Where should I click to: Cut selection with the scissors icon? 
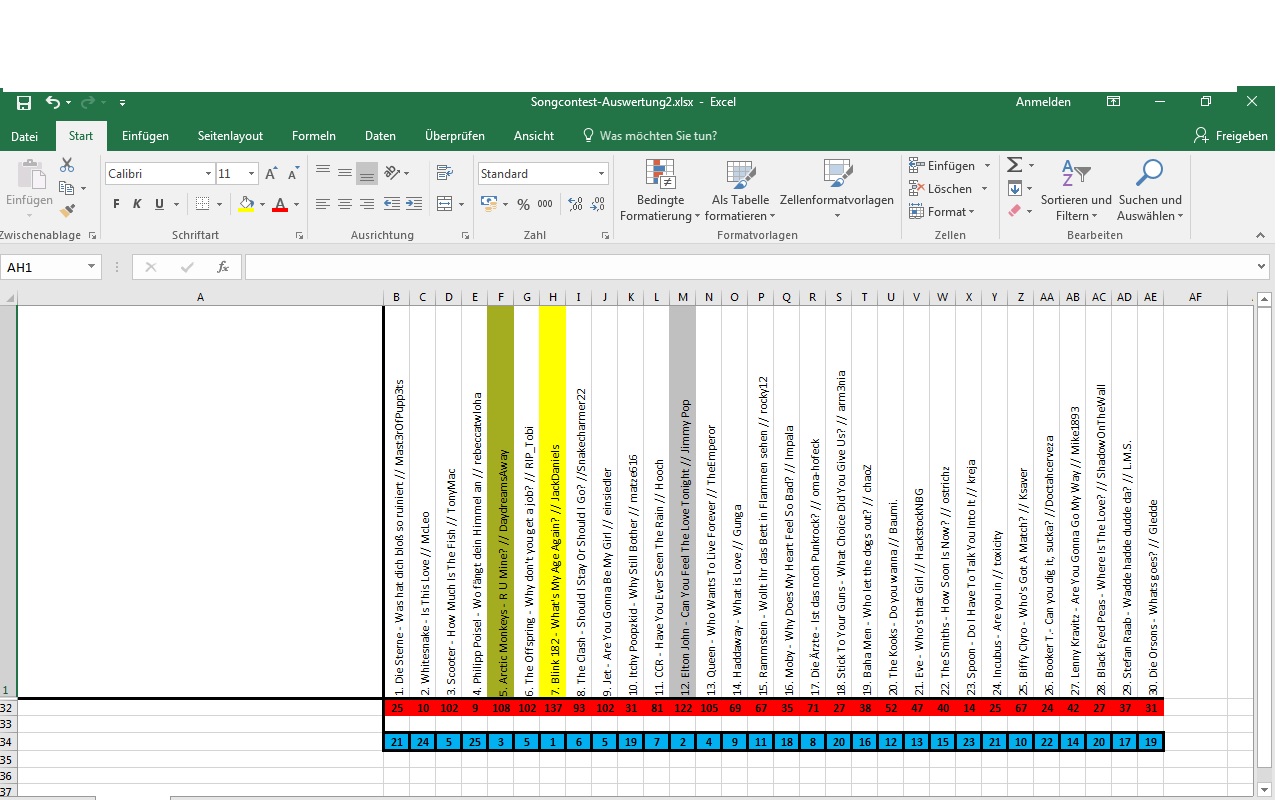click(x=67, y=165)
